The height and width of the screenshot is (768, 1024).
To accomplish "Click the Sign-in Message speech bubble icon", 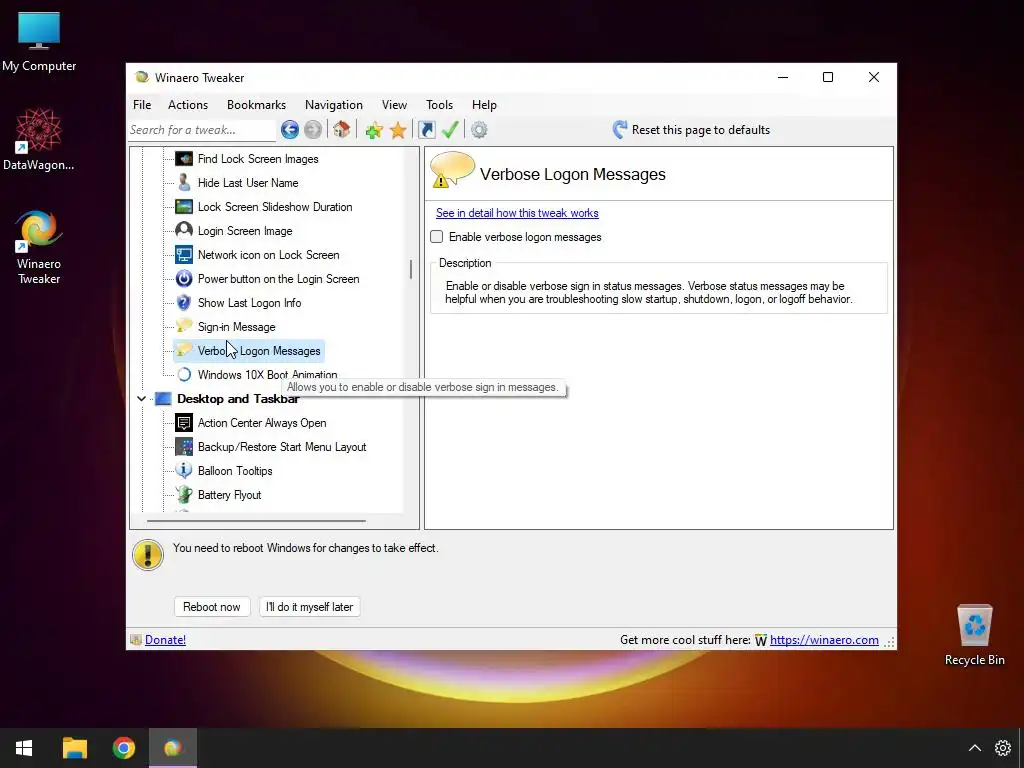I will 184,326.
